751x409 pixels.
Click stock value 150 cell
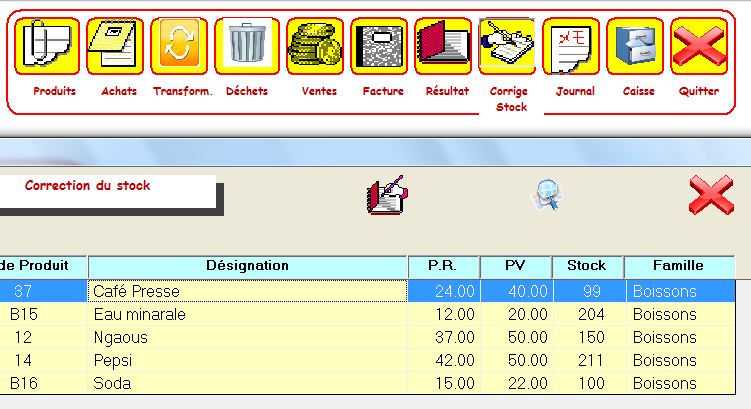point(589,337)
